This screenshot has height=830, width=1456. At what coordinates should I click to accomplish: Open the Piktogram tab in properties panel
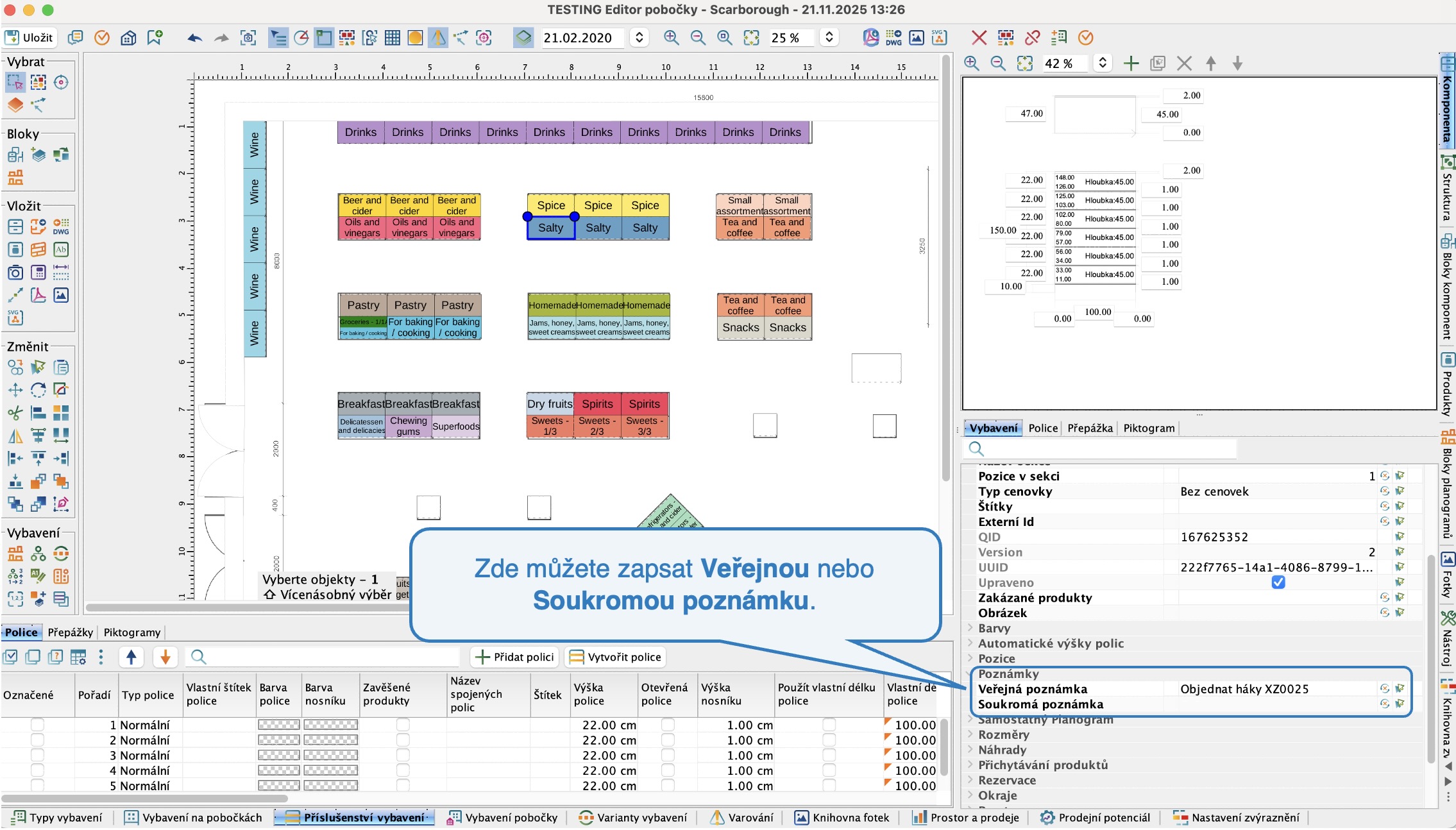[x=1149, y=428]
